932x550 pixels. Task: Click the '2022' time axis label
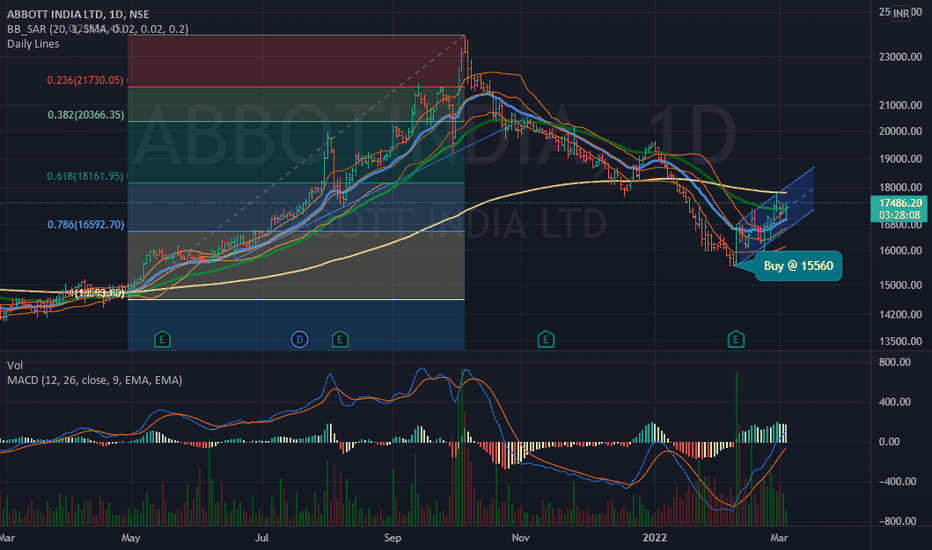(x=654, y=538)
